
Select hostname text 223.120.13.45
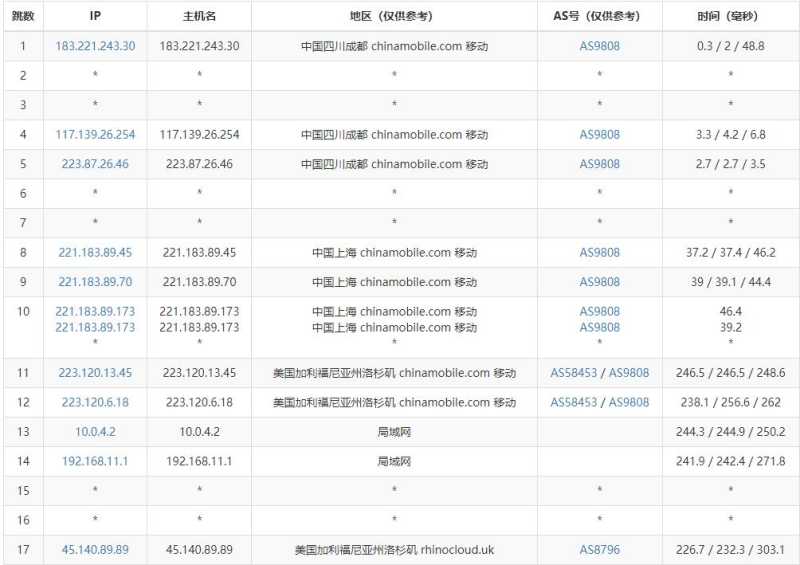[199, 373]
